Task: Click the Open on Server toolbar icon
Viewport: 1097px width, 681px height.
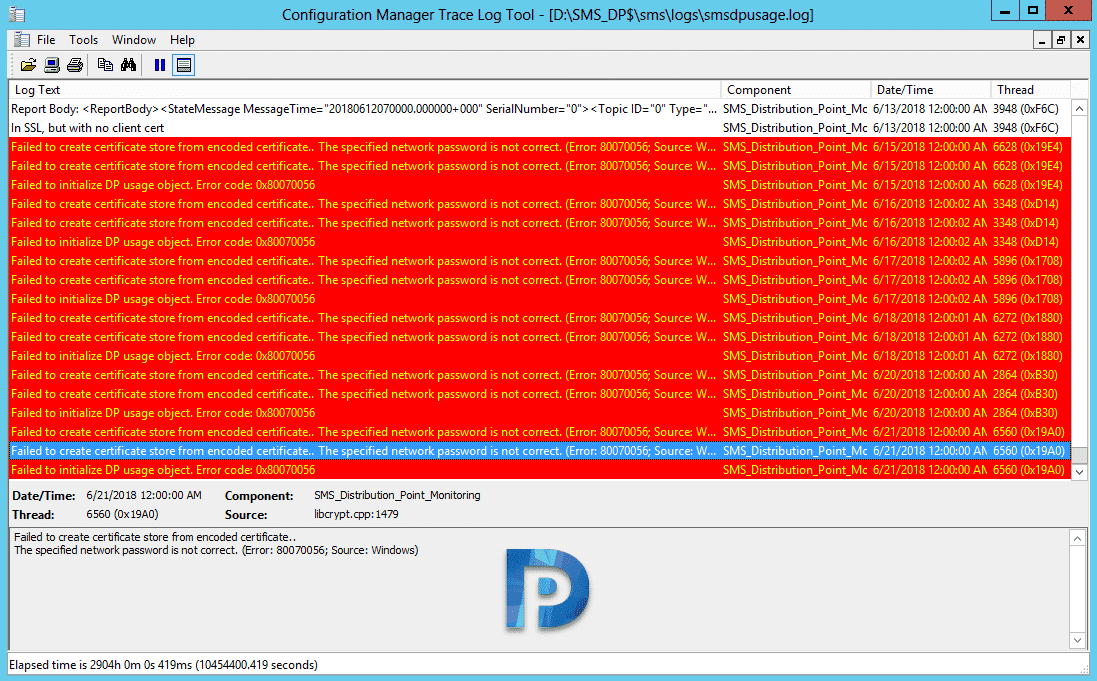Action: coord(52,65)
